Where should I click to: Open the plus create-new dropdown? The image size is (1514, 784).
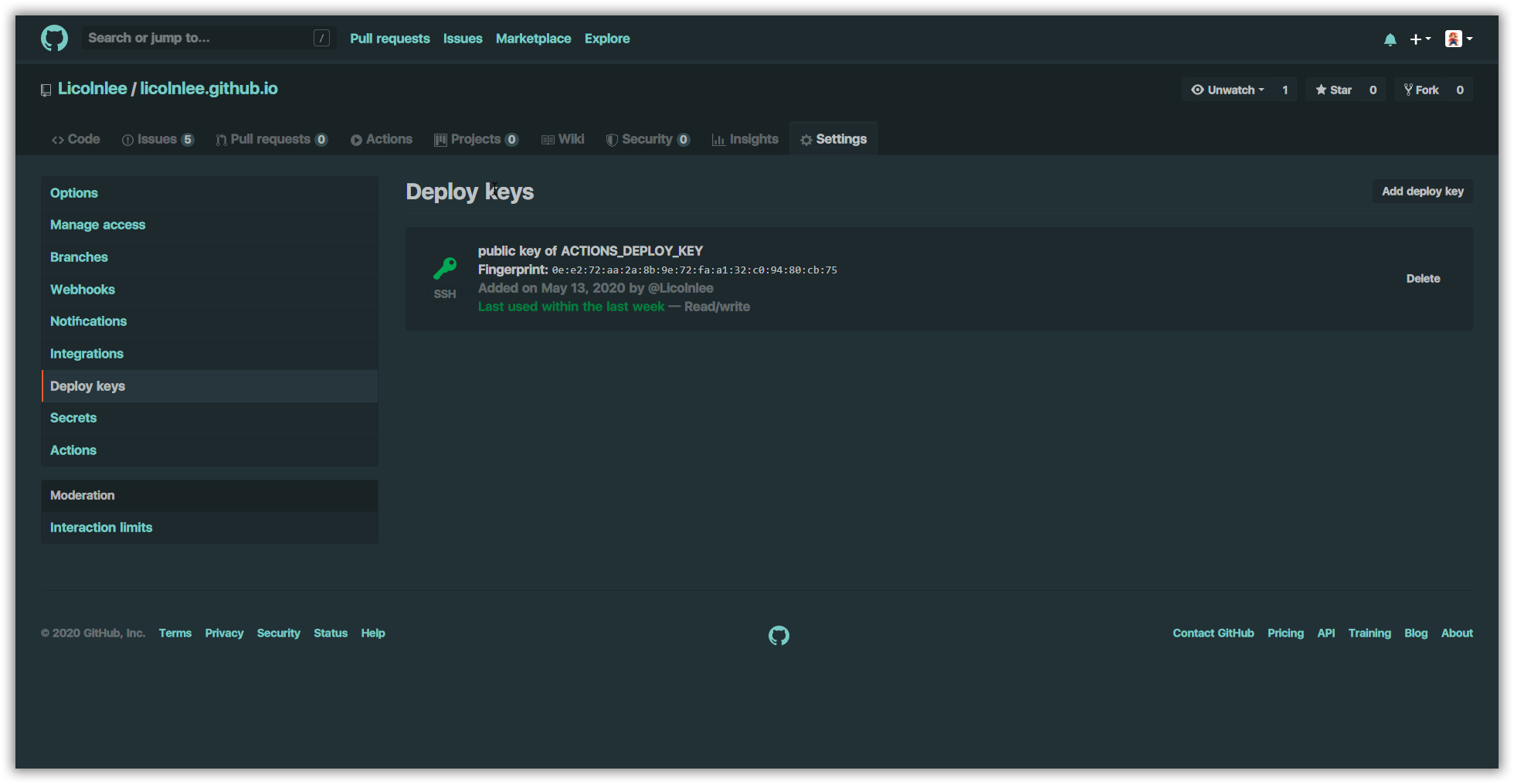[1420, 39]
